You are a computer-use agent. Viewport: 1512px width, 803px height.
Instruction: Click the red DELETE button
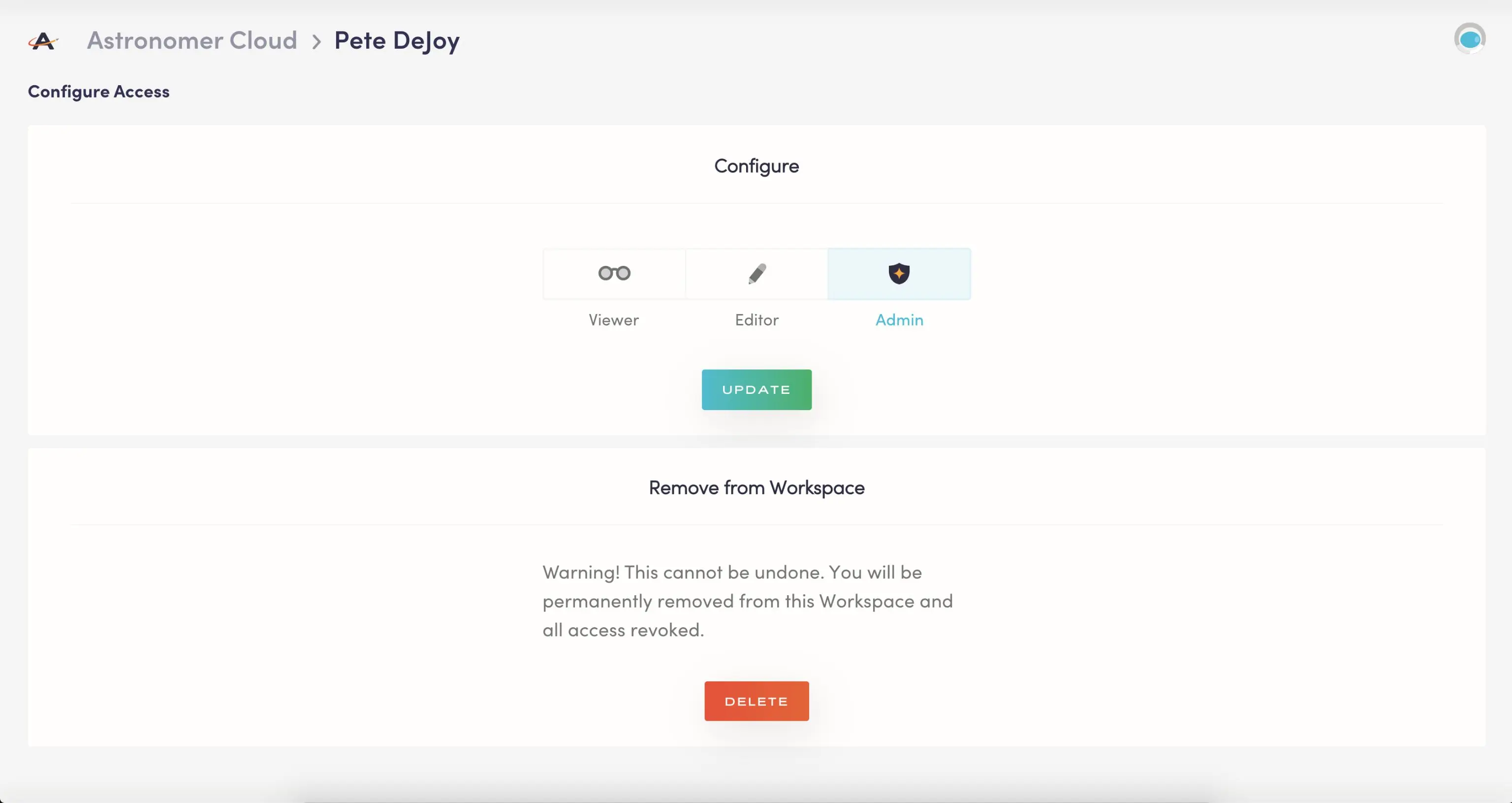pyautogui.click(x=756, y=701)
